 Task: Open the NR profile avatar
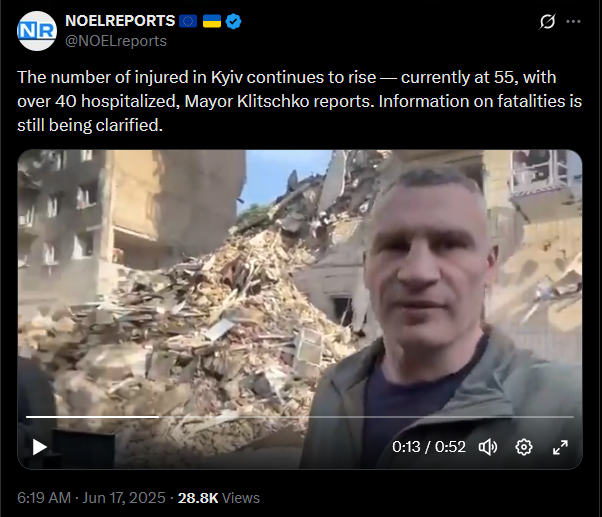coord(37,31)
